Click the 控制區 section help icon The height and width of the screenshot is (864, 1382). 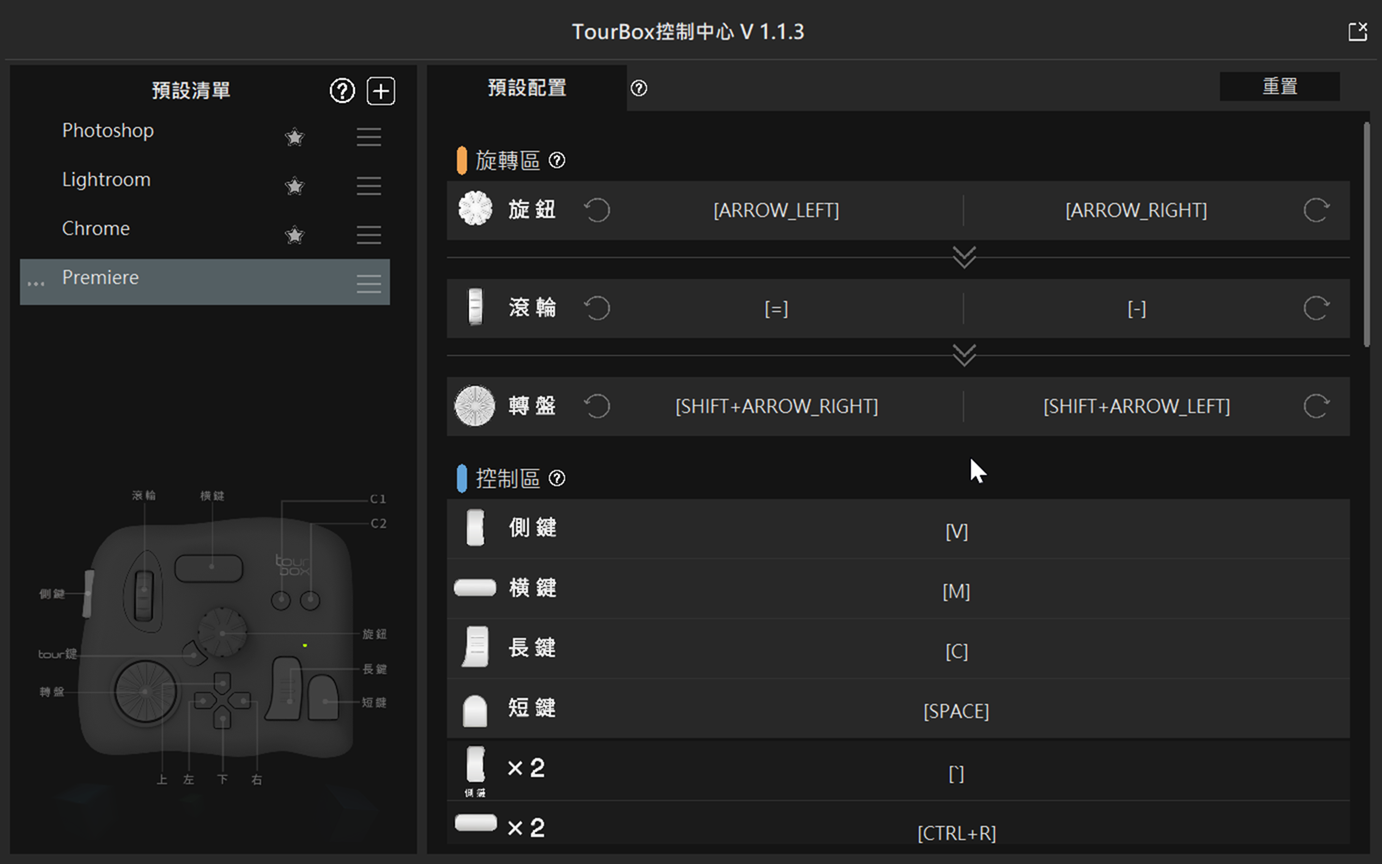(557, 478)
